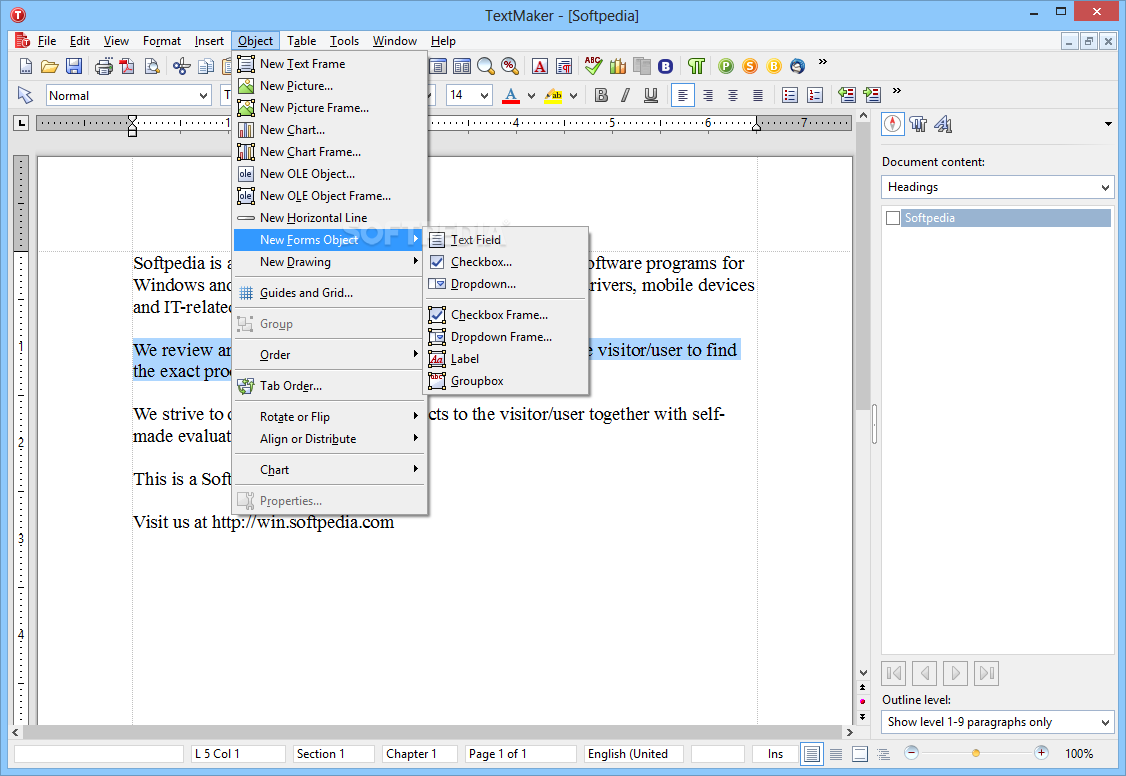Export document as PDF icon

click(128, 67)
